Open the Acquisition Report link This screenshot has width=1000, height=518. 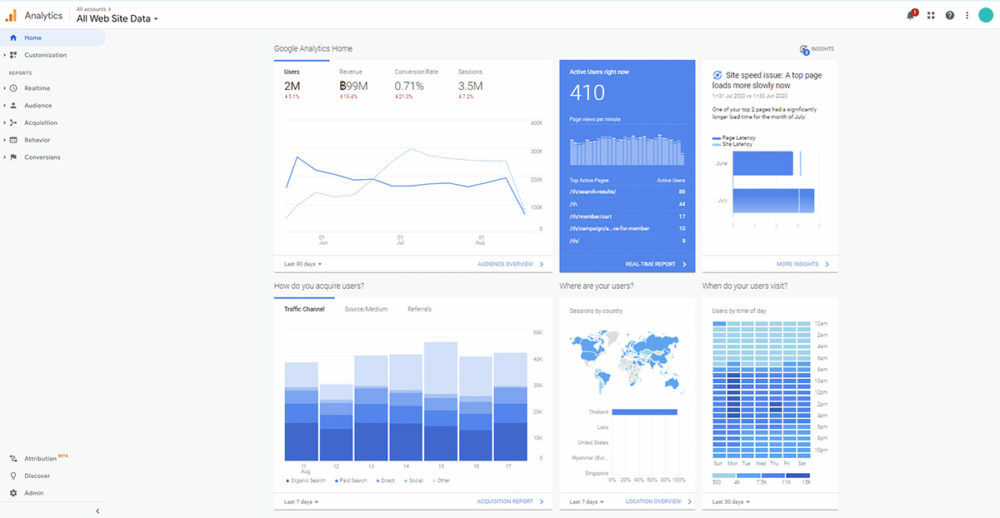(510, 501)
